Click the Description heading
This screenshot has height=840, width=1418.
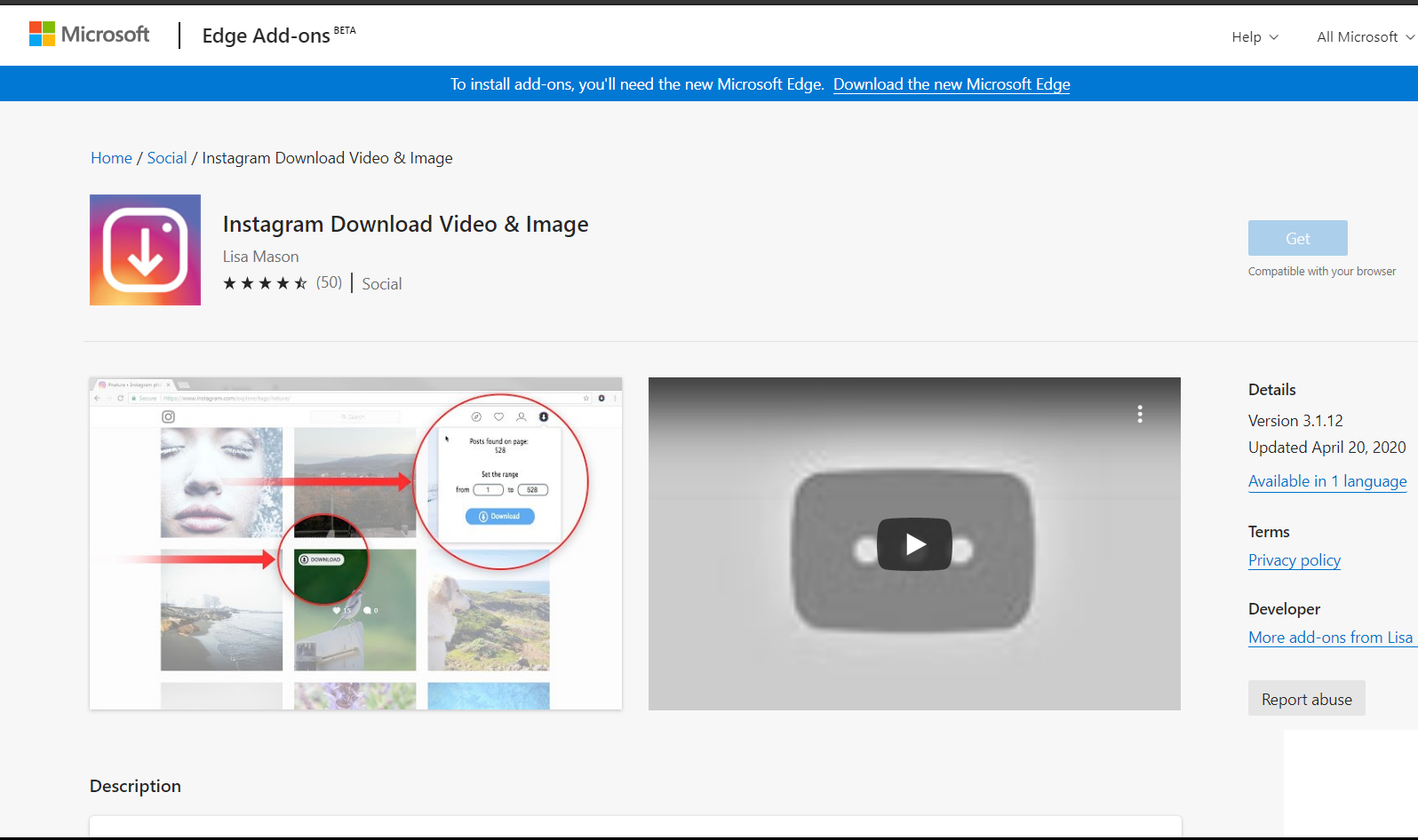[x=135, y=786]
